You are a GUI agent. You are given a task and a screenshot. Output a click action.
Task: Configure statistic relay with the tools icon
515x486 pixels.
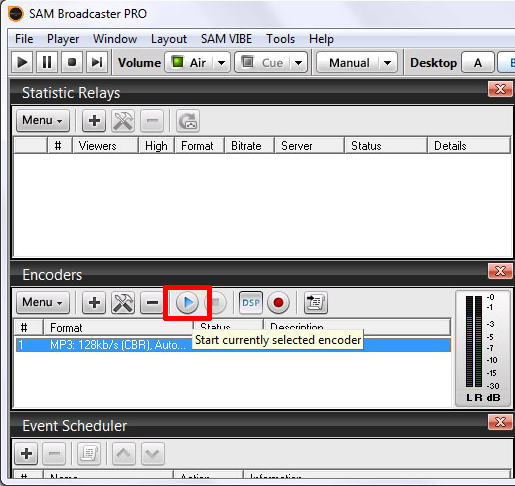point(123,120)
